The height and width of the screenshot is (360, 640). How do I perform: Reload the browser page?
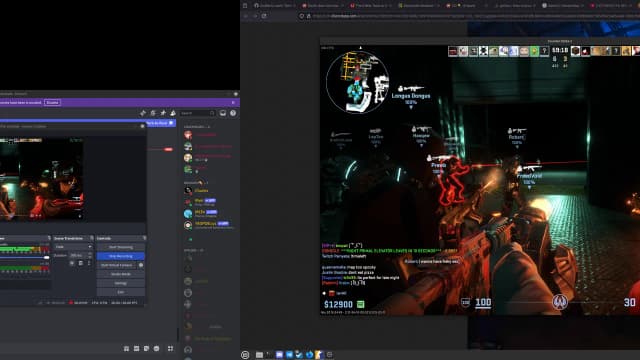pos(264,16)
